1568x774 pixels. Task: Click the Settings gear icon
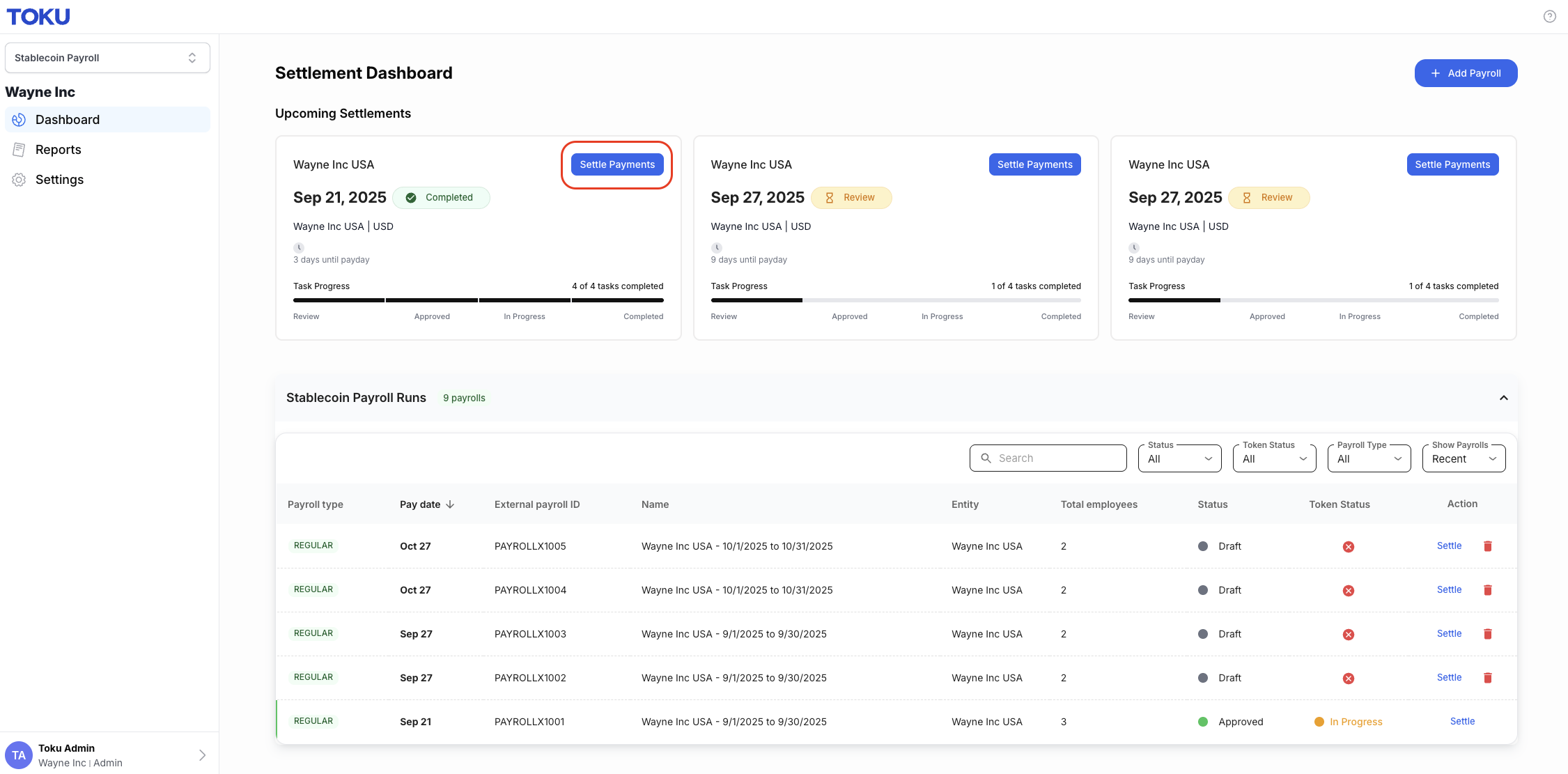(x=19, y=180)
